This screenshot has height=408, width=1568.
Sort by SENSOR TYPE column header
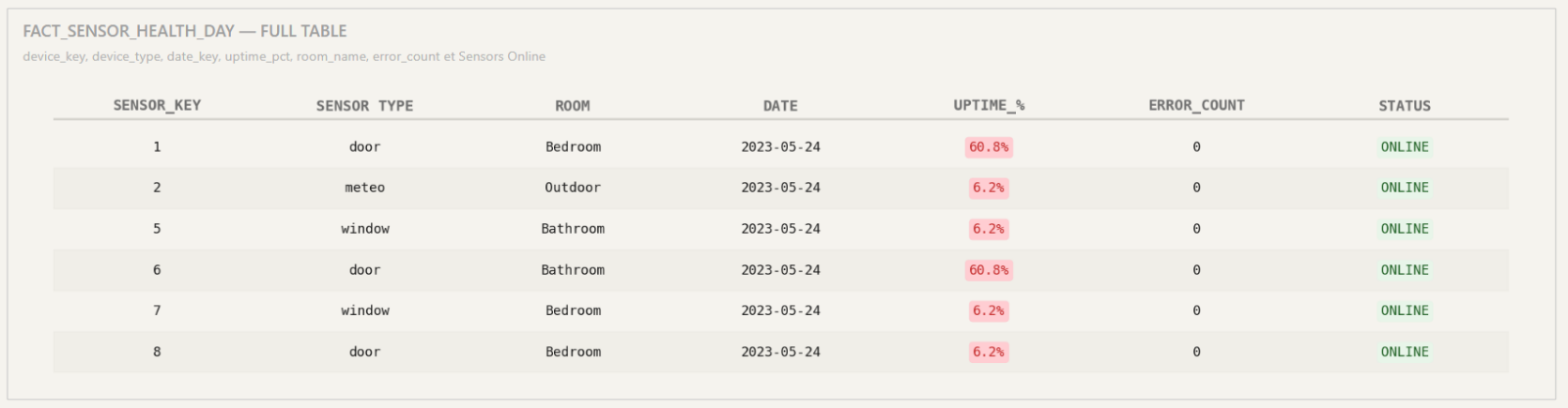(x=364, y=106)
